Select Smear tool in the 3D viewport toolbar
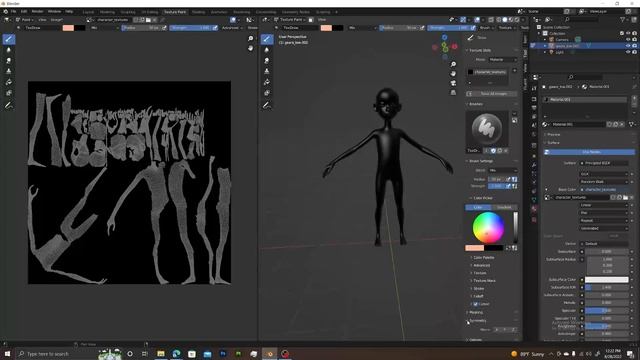 pyautogui.click(x=267, y=60)
